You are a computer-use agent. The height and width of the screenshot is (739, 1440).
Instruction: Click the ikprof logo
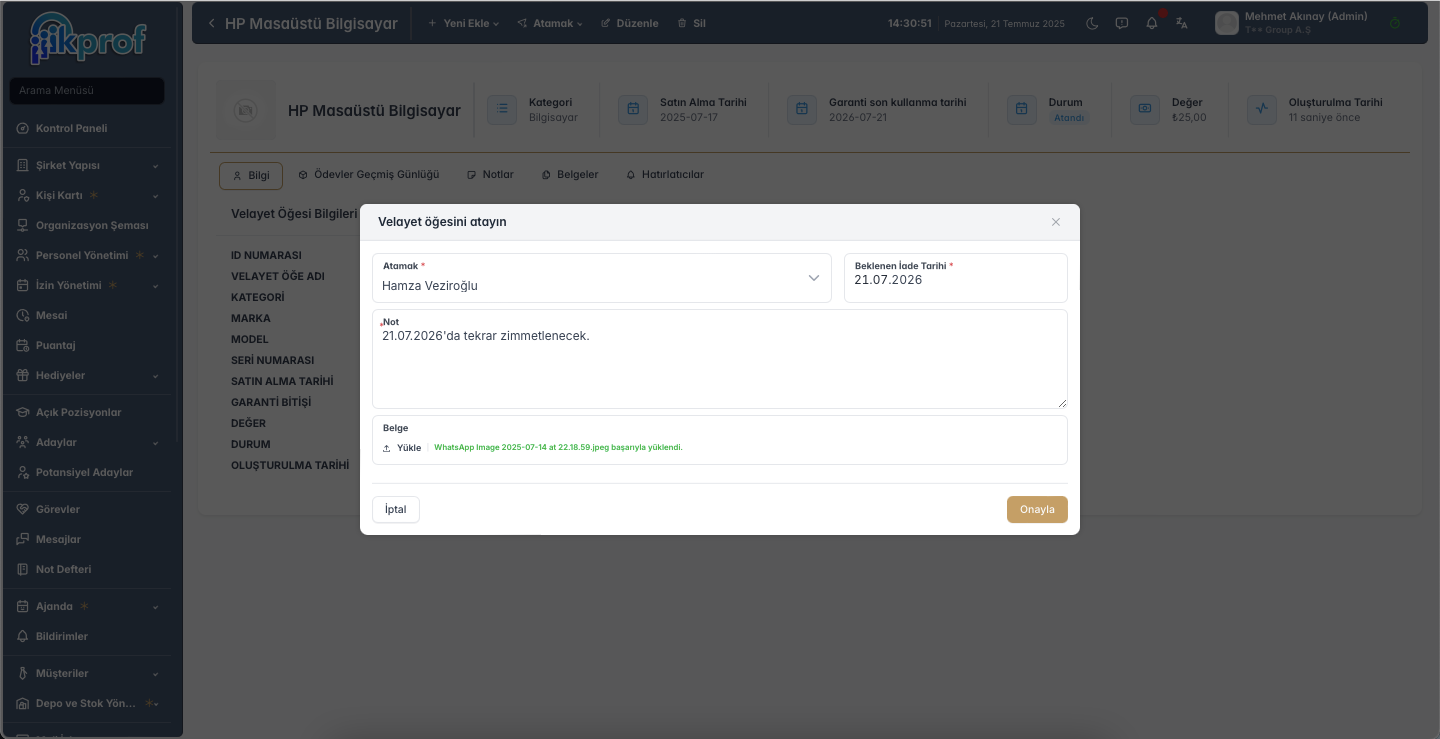88,38
